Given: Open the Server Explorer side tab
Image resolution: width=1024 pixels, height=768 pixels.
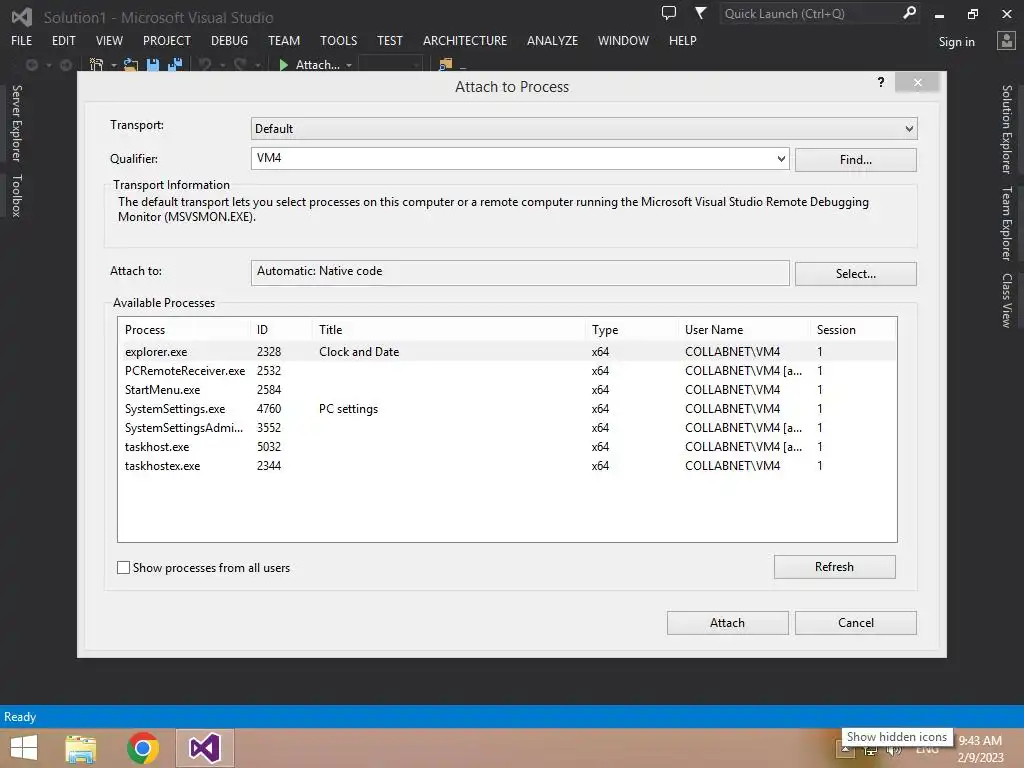Looking at the screenshot, I should (x=17, y=123).
